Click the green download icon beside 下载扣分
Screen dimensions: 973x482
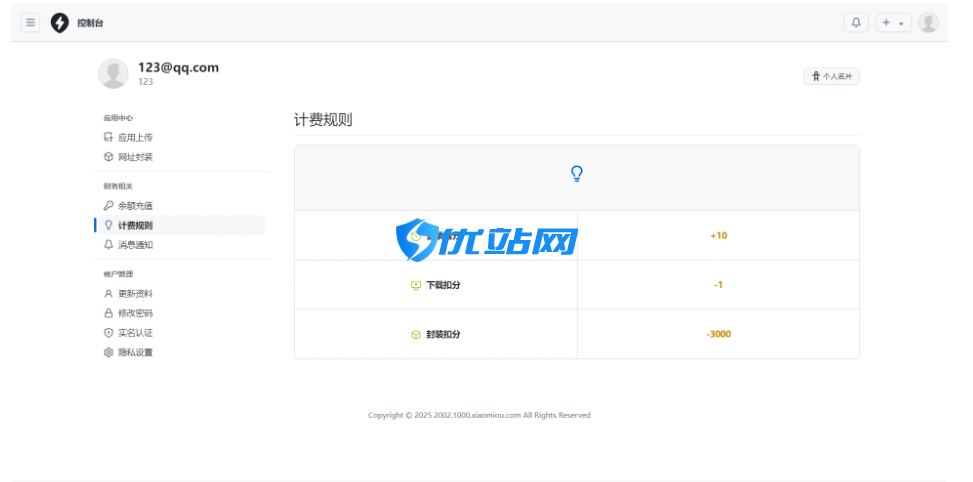416,285
